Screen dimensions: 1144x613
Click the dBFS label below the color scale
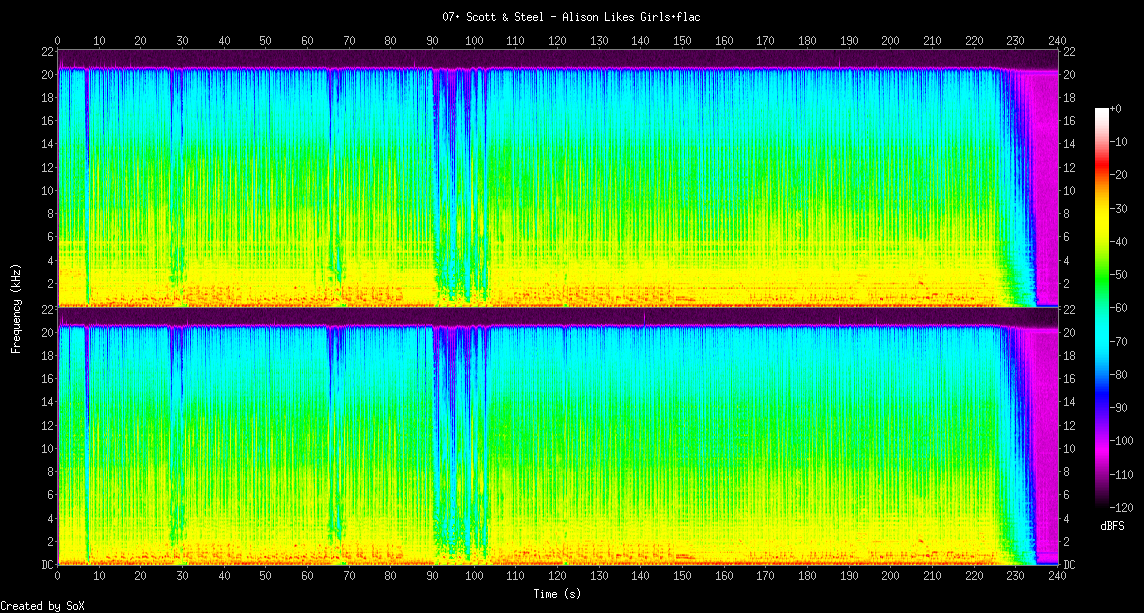1112,526
